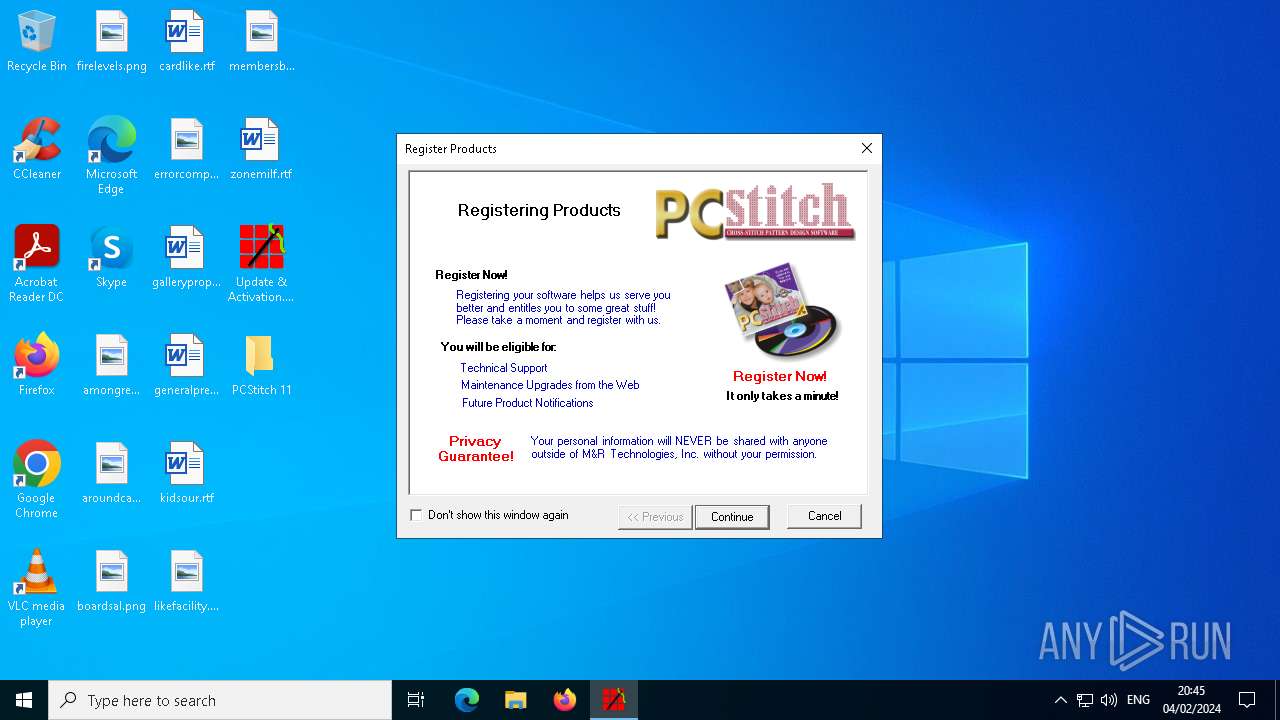Viewport: 1280px width, 720px height.
Task: Select galleryprop... desktop document
Action: [x=186, y=257]
